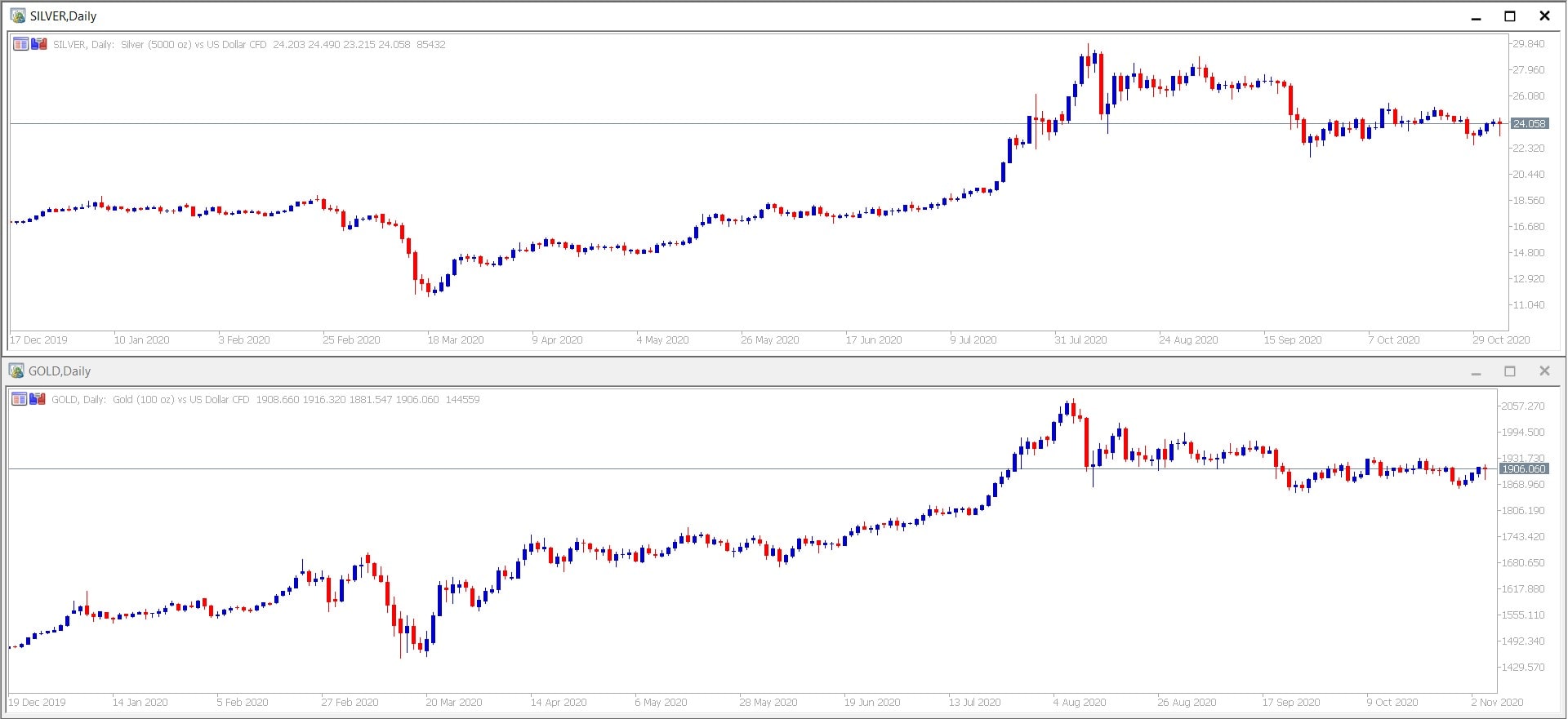Maximize the GOLD,Daily chart window
Image resolution: width=1568 pixels, height=719 pixels.
click(x=1510, y=371)
